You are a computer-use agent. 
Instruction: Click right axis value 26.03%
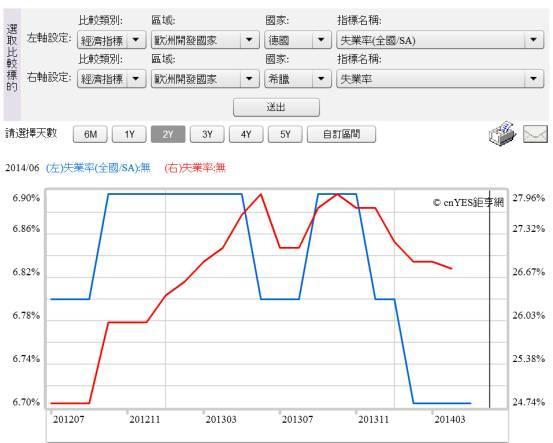click(x=529, y=315)
